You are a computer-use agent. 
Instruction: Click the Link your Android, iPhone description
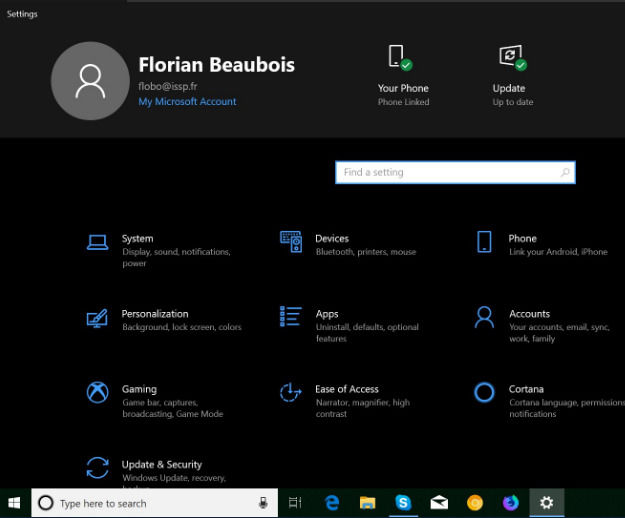coord(558,252)
